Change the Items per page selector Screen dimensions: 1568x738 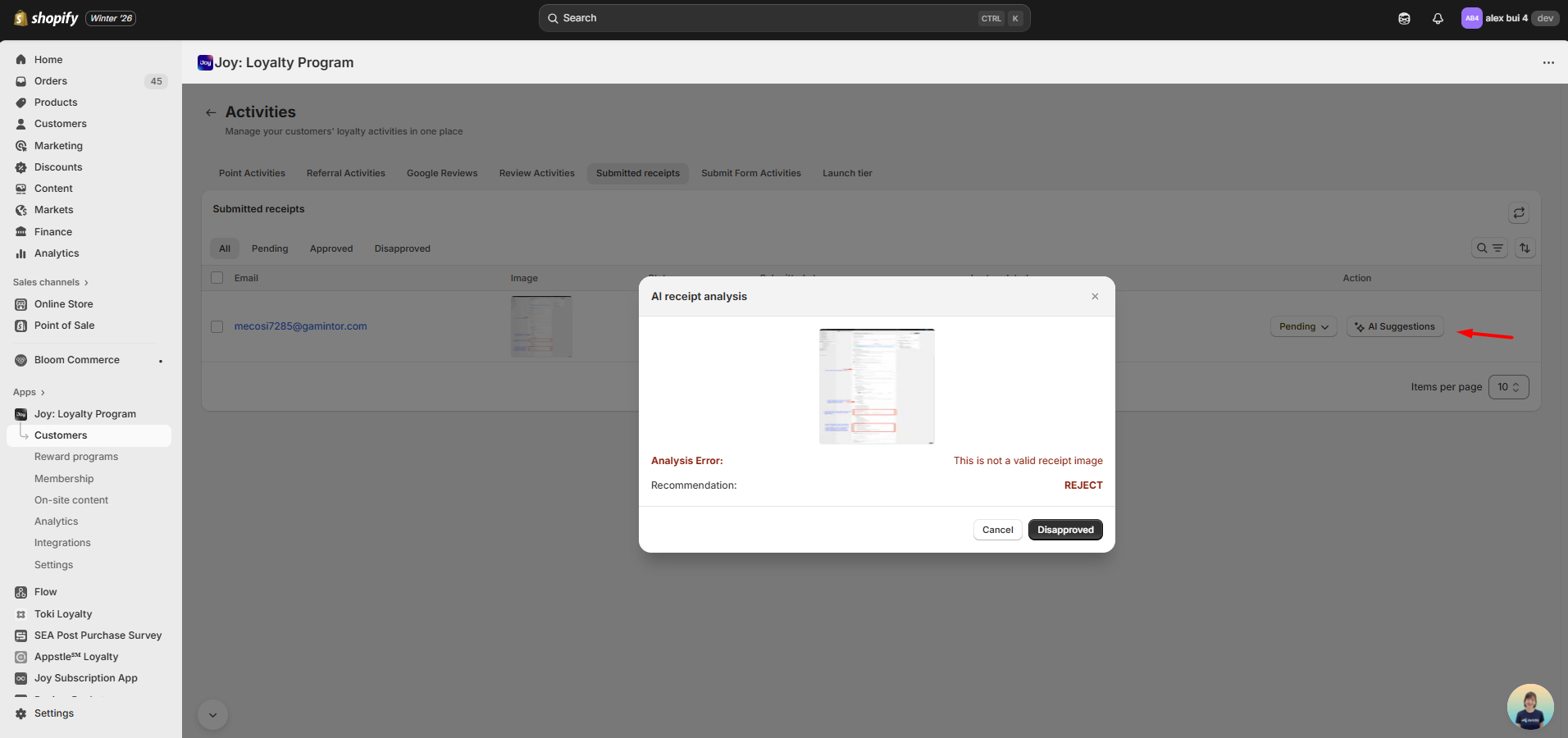tap(1508, 387)
